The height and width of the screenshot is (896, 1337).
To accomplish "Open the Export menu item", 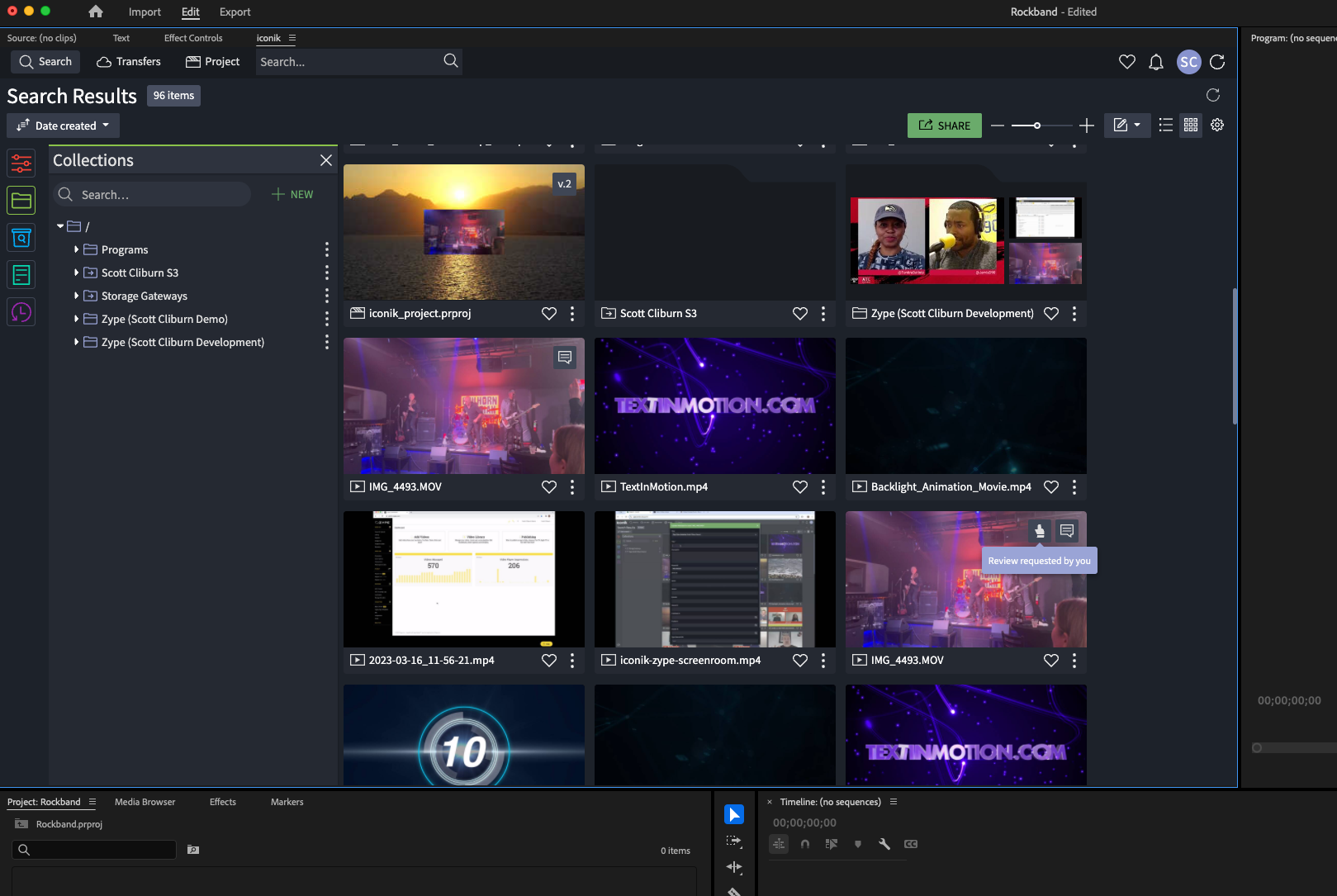I will 235,12.
